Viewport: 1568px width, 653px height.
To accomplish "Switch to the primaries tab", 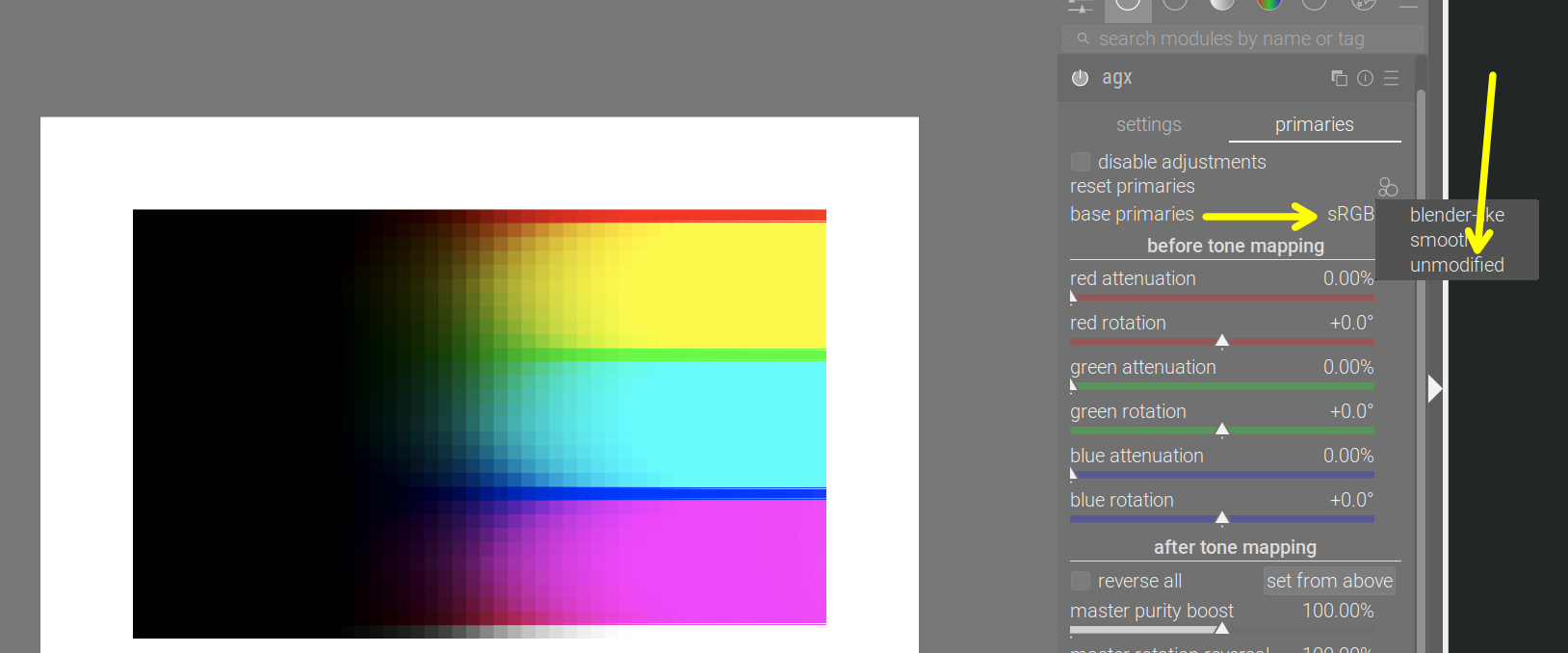I will [x=1314, y=124].
